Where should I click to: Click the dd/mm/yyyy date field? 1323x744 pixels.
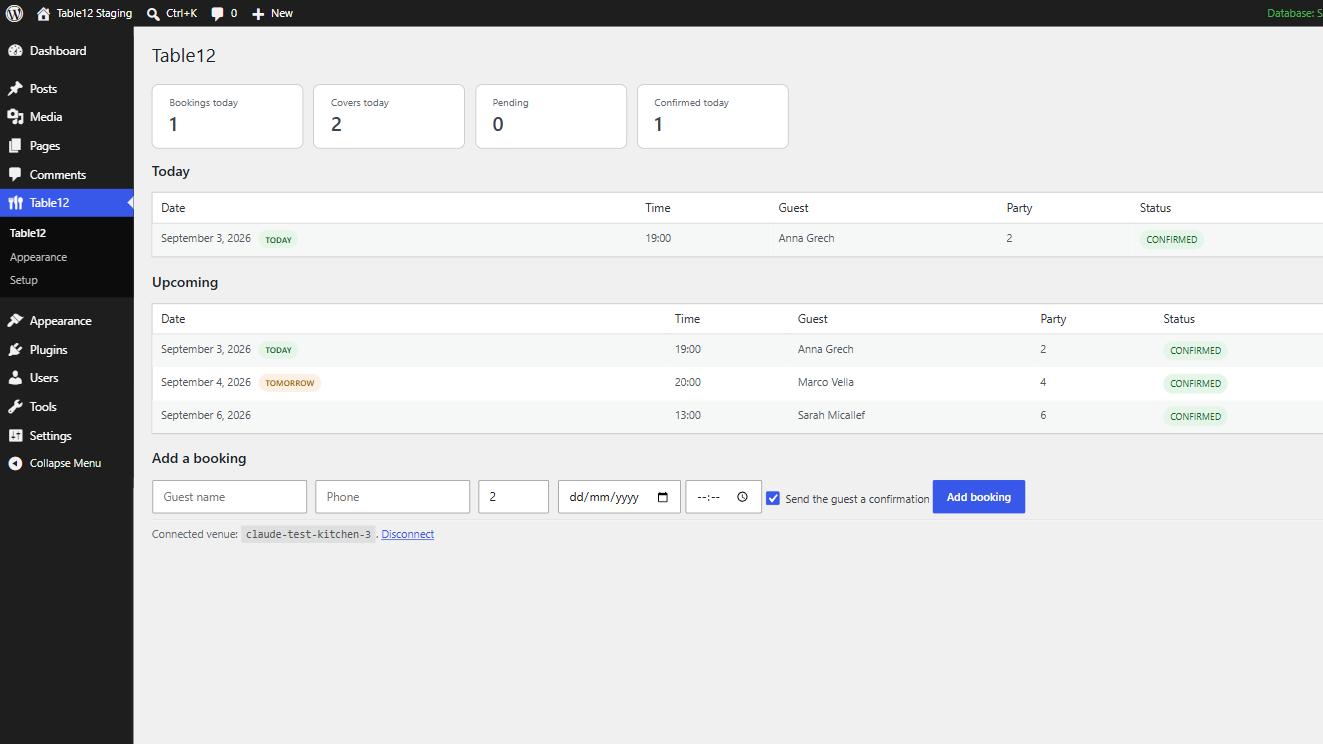tap(619, 497)
